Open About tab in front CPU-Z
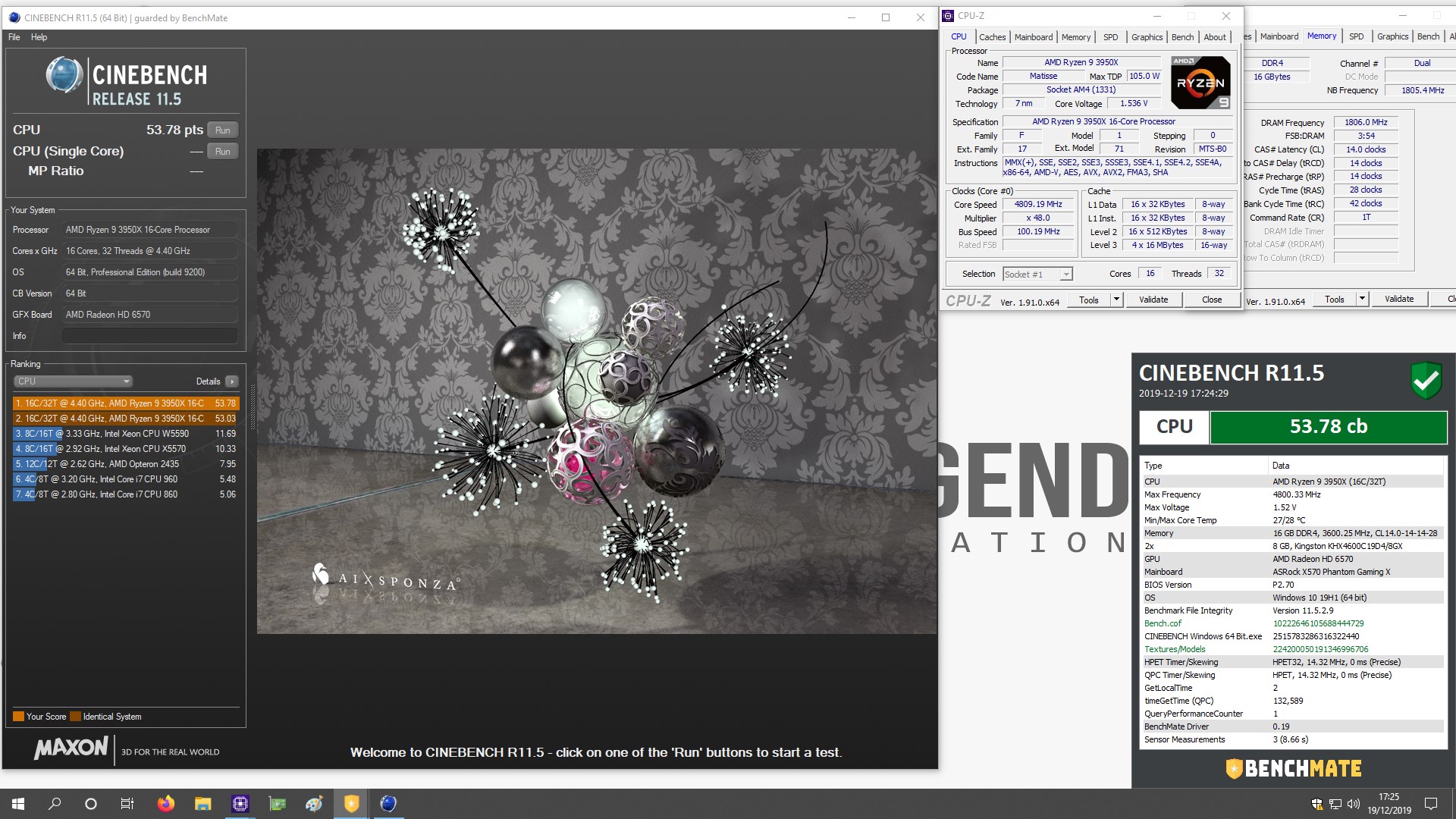 point(1215,37)
